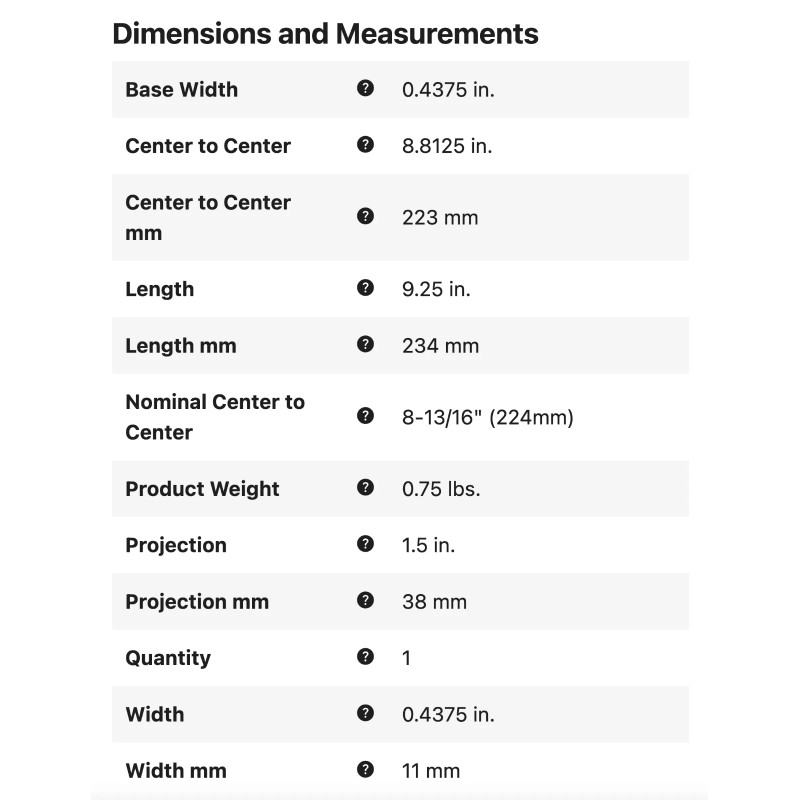Open help icon for Projection mm
Image resolution: width=800 pixels, height=800 pixels.
365,600
